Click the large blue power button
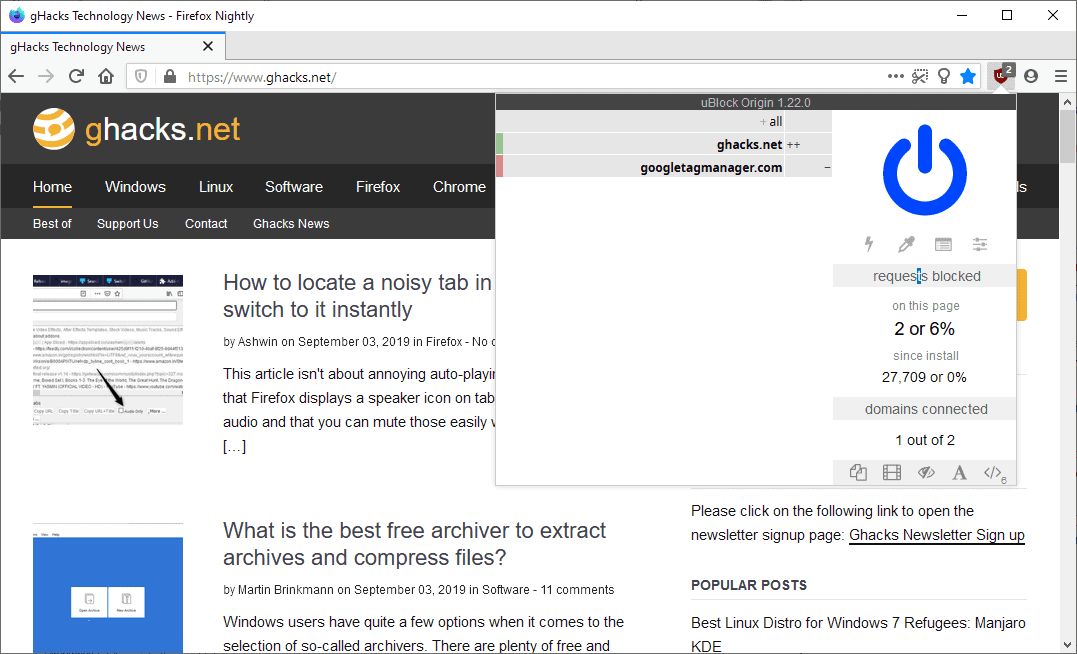The image size is (1077, 654). click(924, 169)
